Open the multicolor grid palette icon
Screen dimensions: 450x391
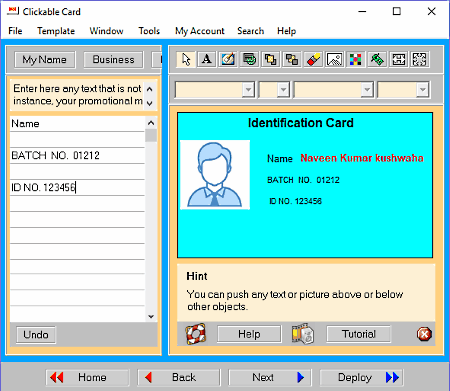[x=356, y=60]
